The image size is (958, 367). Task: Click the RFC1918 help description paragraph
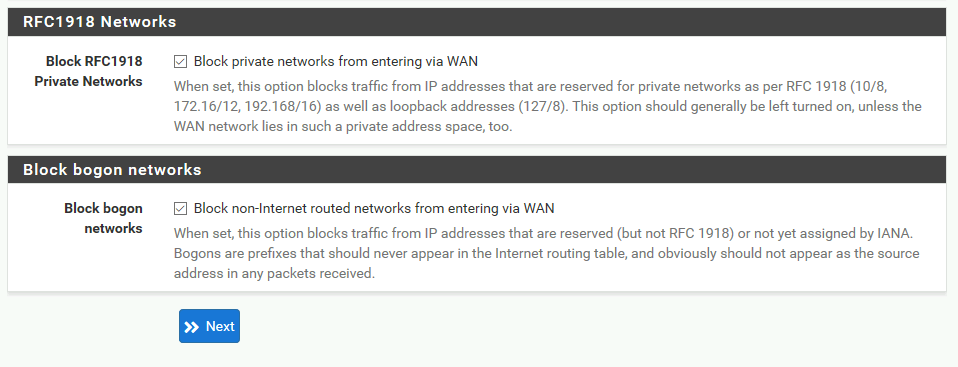[547, 106]
